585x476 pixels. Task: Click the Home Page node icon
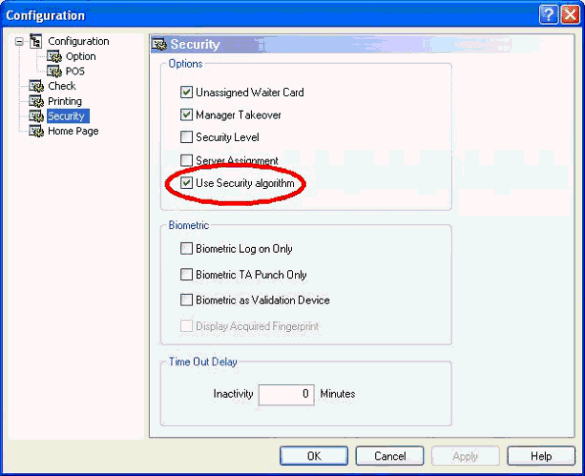coord(37,131)
